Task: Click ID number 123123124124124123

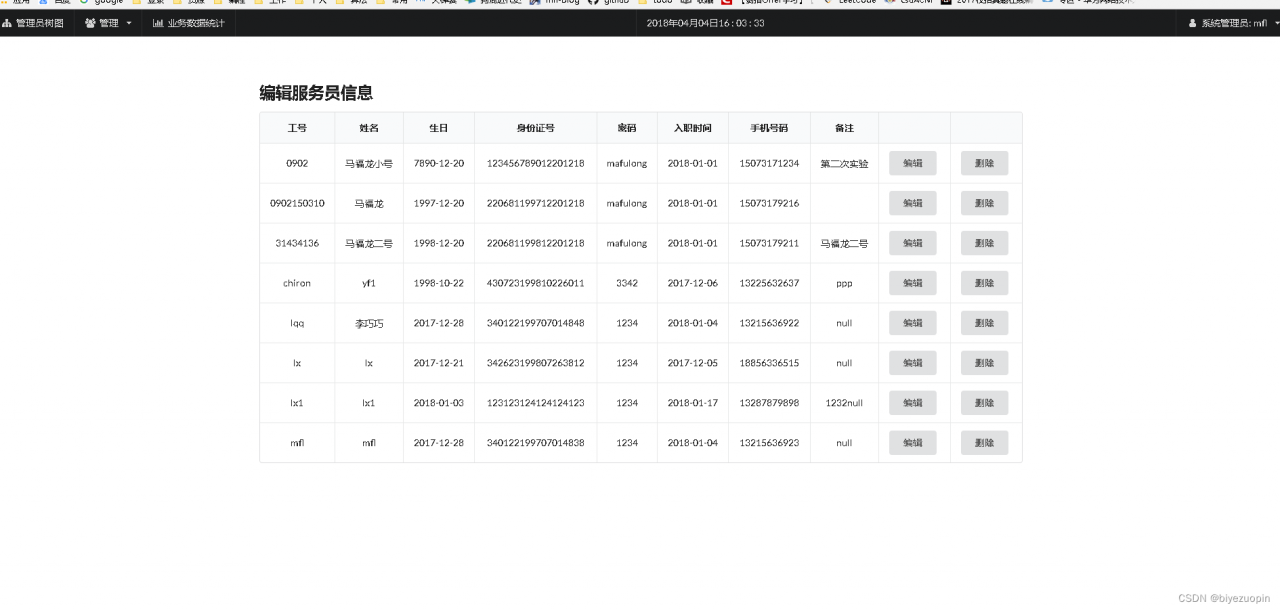Action: pyautogui.click(x=536, y=403)
